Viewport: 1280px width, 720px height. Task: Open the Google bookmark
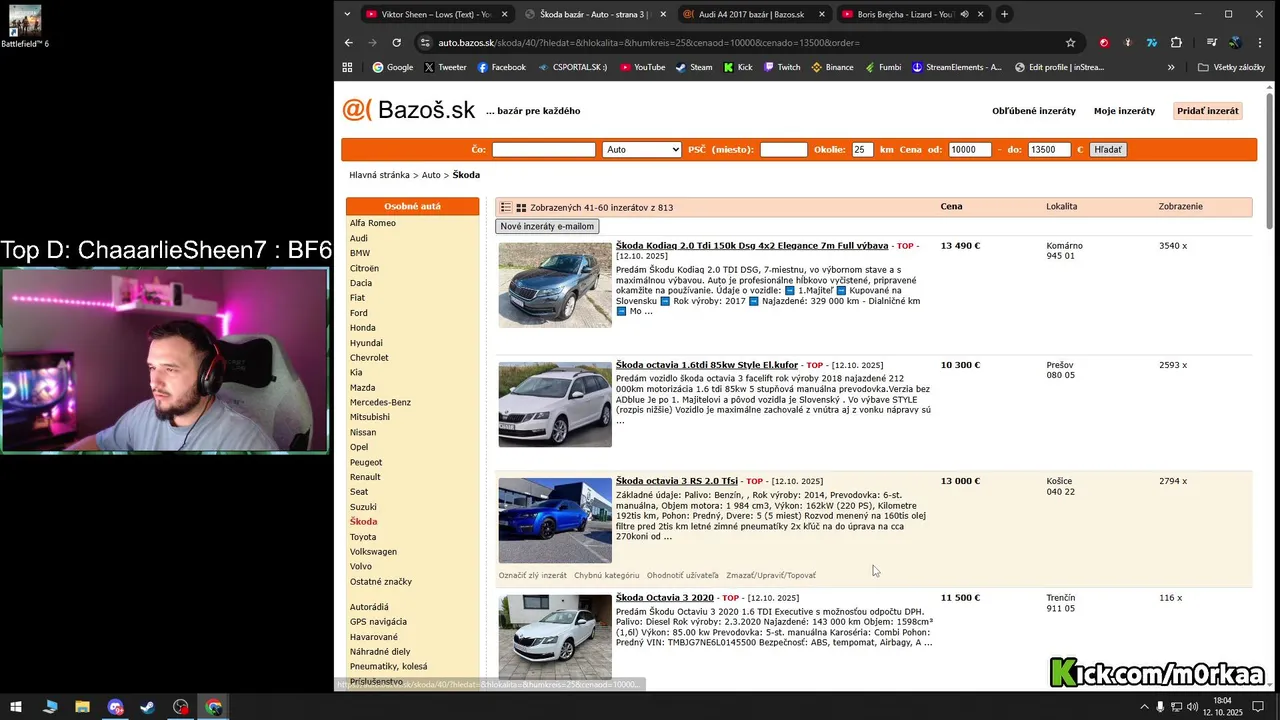coord(392,67)
